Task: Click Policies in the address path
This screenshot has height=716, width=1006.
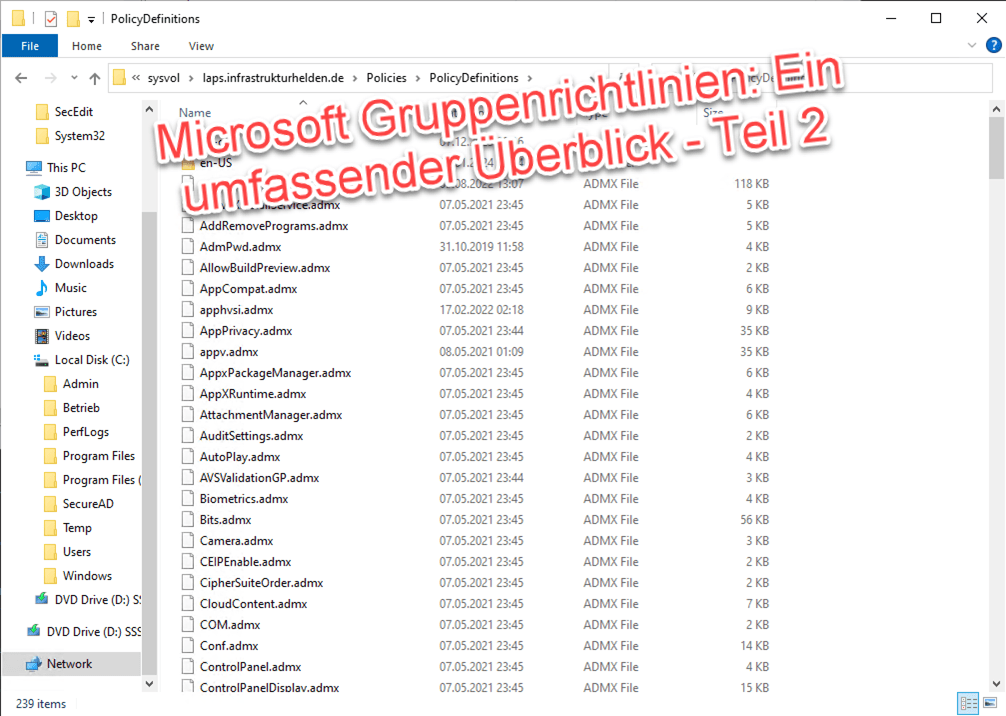Action: tap(386, 78)
